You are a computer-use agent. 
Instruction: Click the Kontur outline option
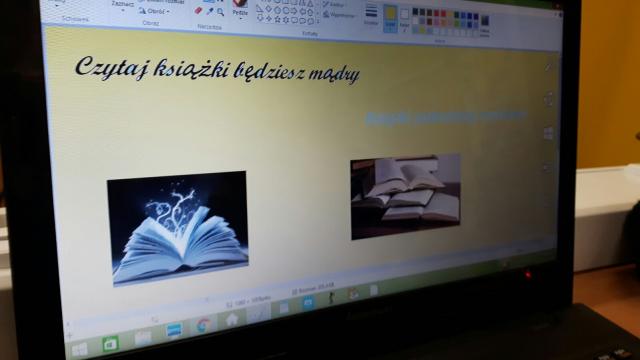click(x=334, y=4)
